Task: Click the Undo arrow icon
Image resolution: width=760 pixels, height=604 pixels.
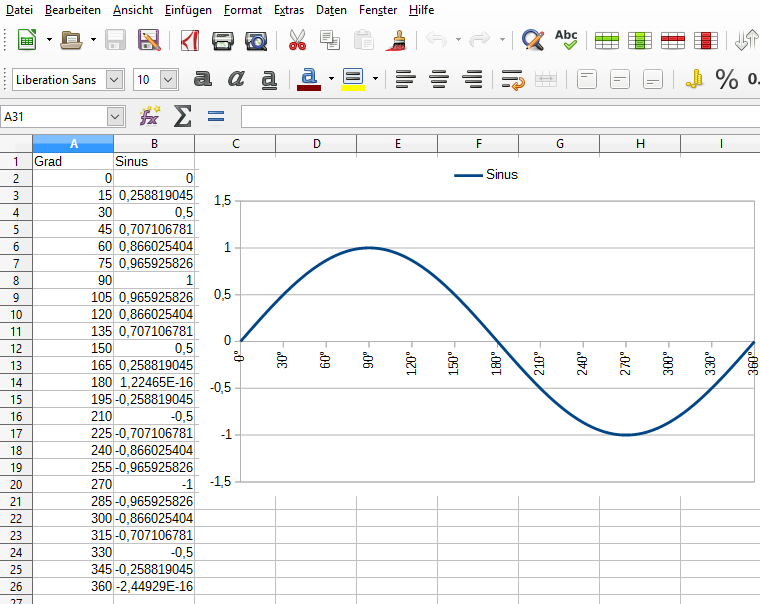Action: [x=436, y=39]
